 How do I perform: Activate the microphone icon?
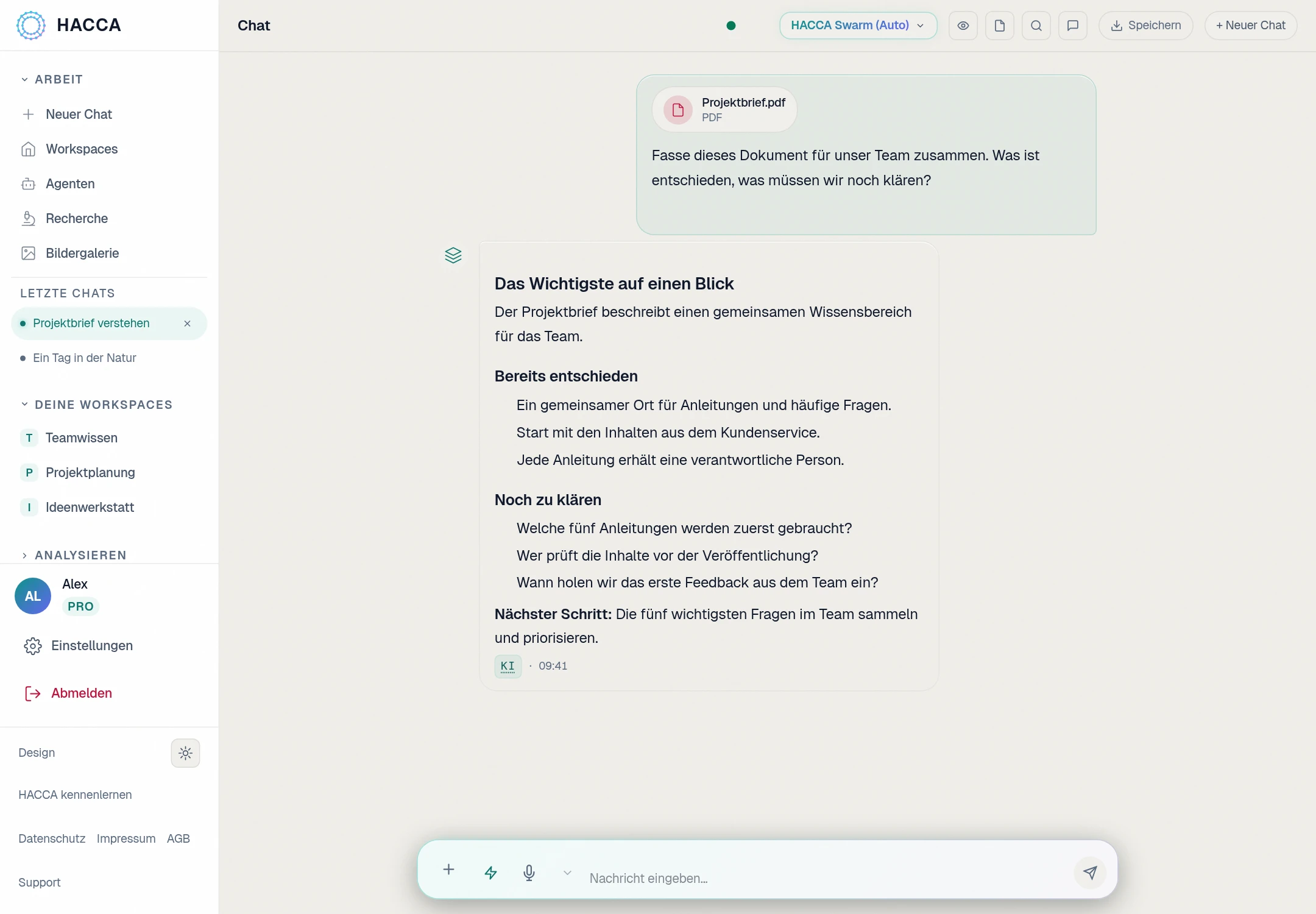529,873
